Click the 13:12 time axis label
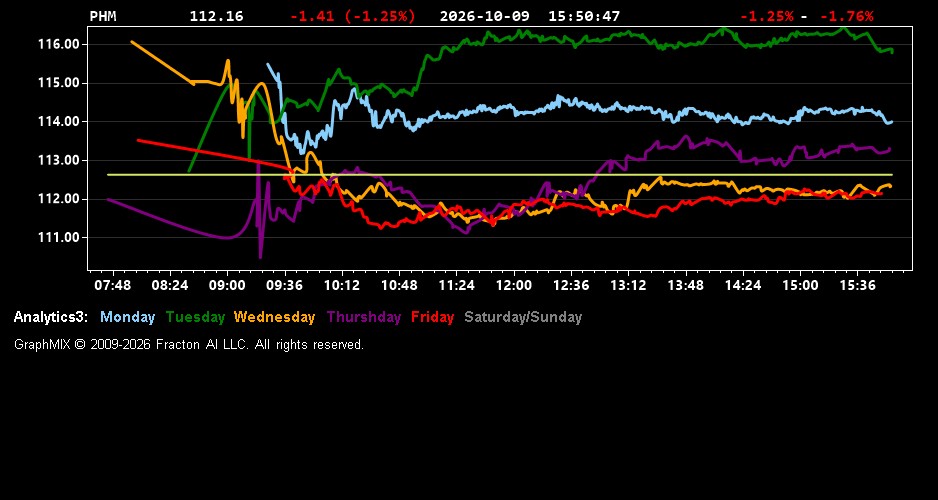Image resolution: width=938 pixels, height=500 pixels. click(x=628, y=285)
